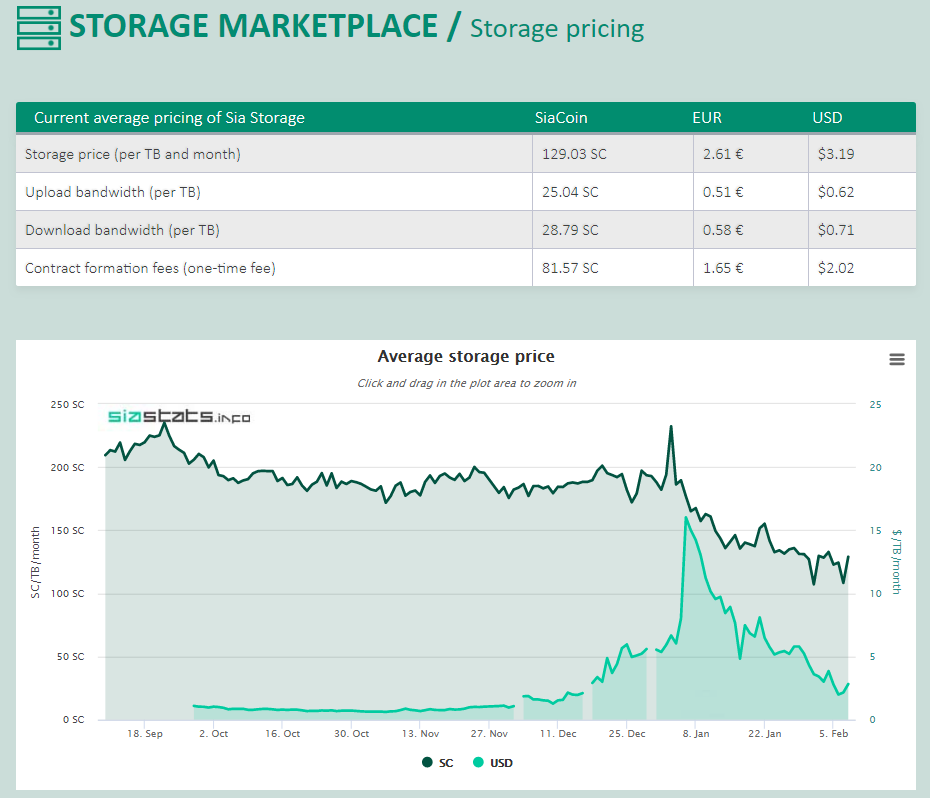Click the 25. Dec x-axis label
This screenshot has height=798, width=930.
[x=627, y=734]
